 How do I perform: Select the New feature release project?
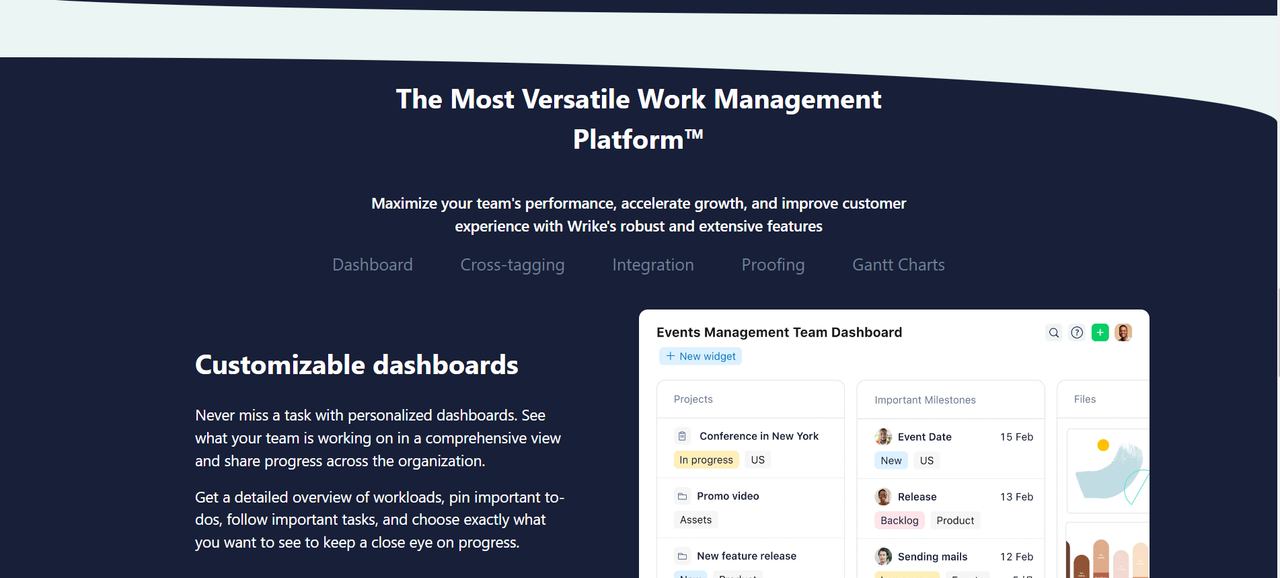tap(747, 556)
